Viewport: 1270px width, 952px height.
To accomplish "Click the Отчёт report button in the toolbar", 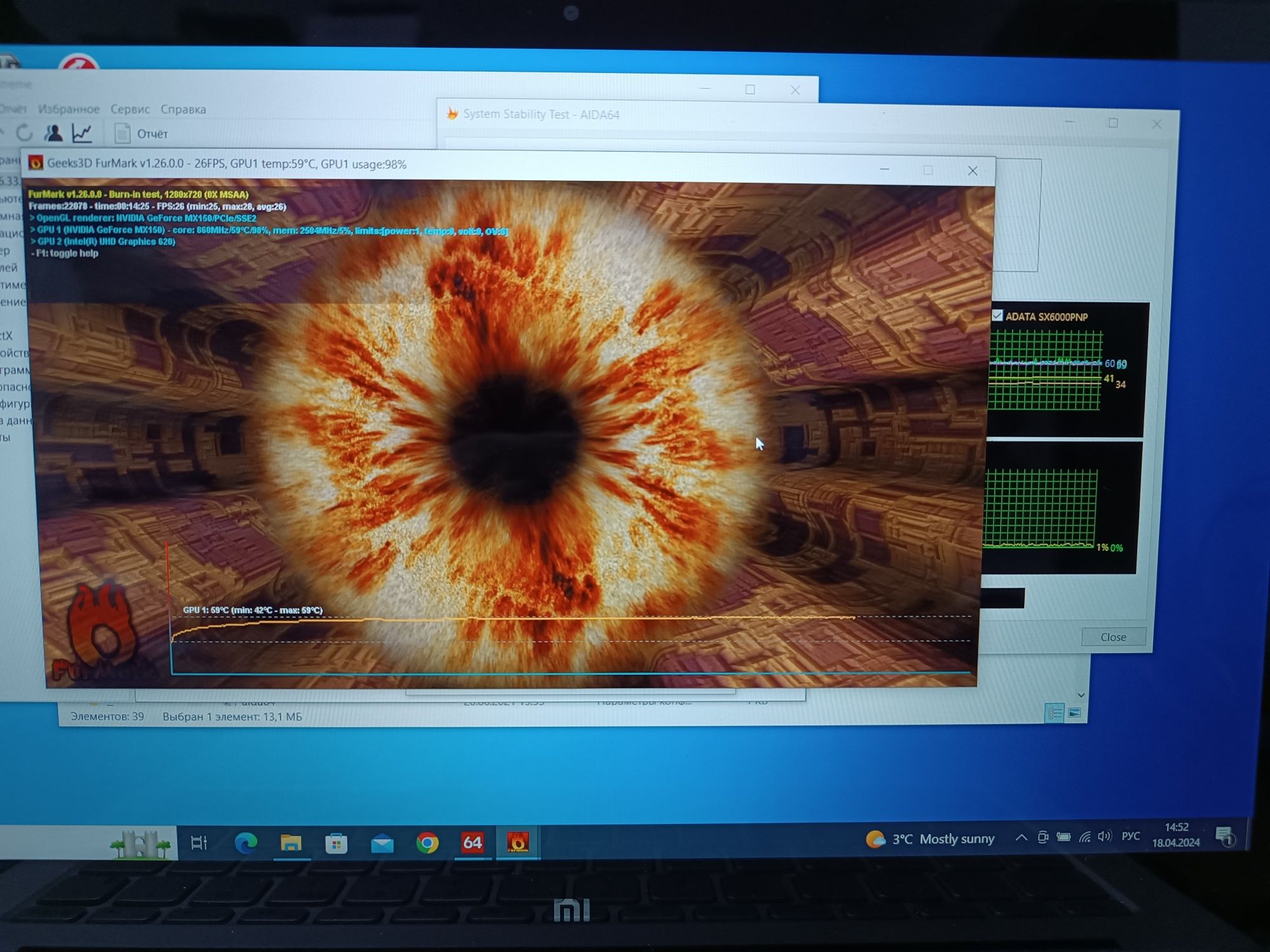I will (x=140, y=133).
